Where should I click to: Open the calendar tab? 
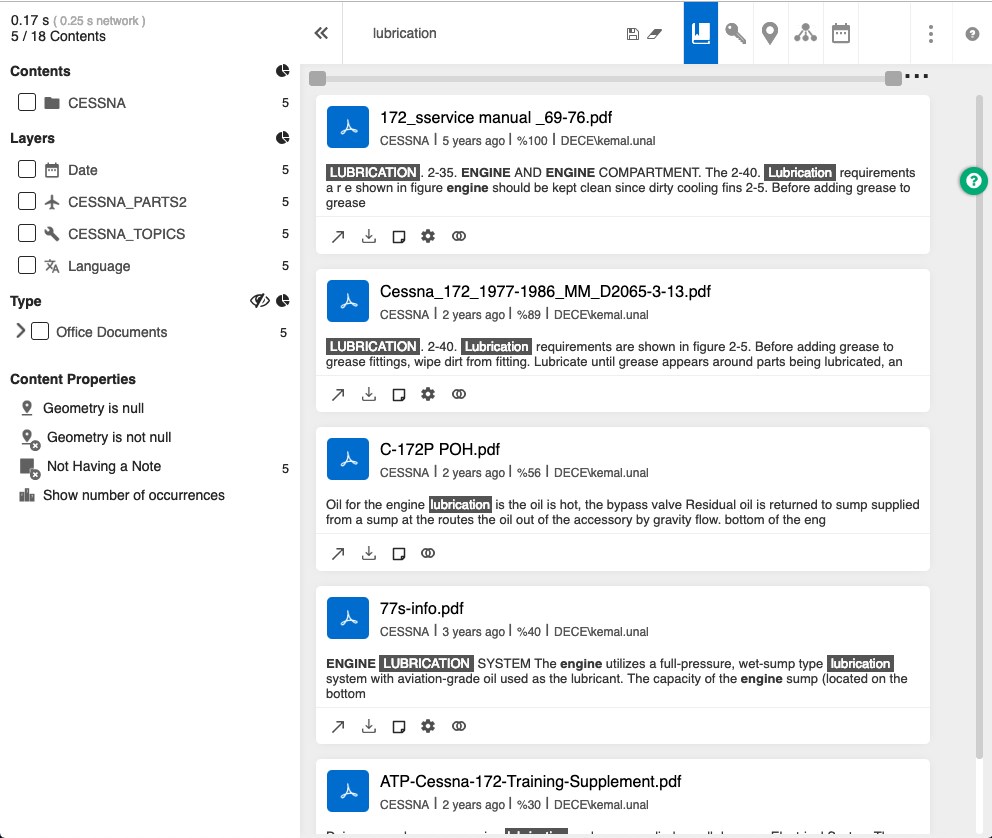point(841,33)
